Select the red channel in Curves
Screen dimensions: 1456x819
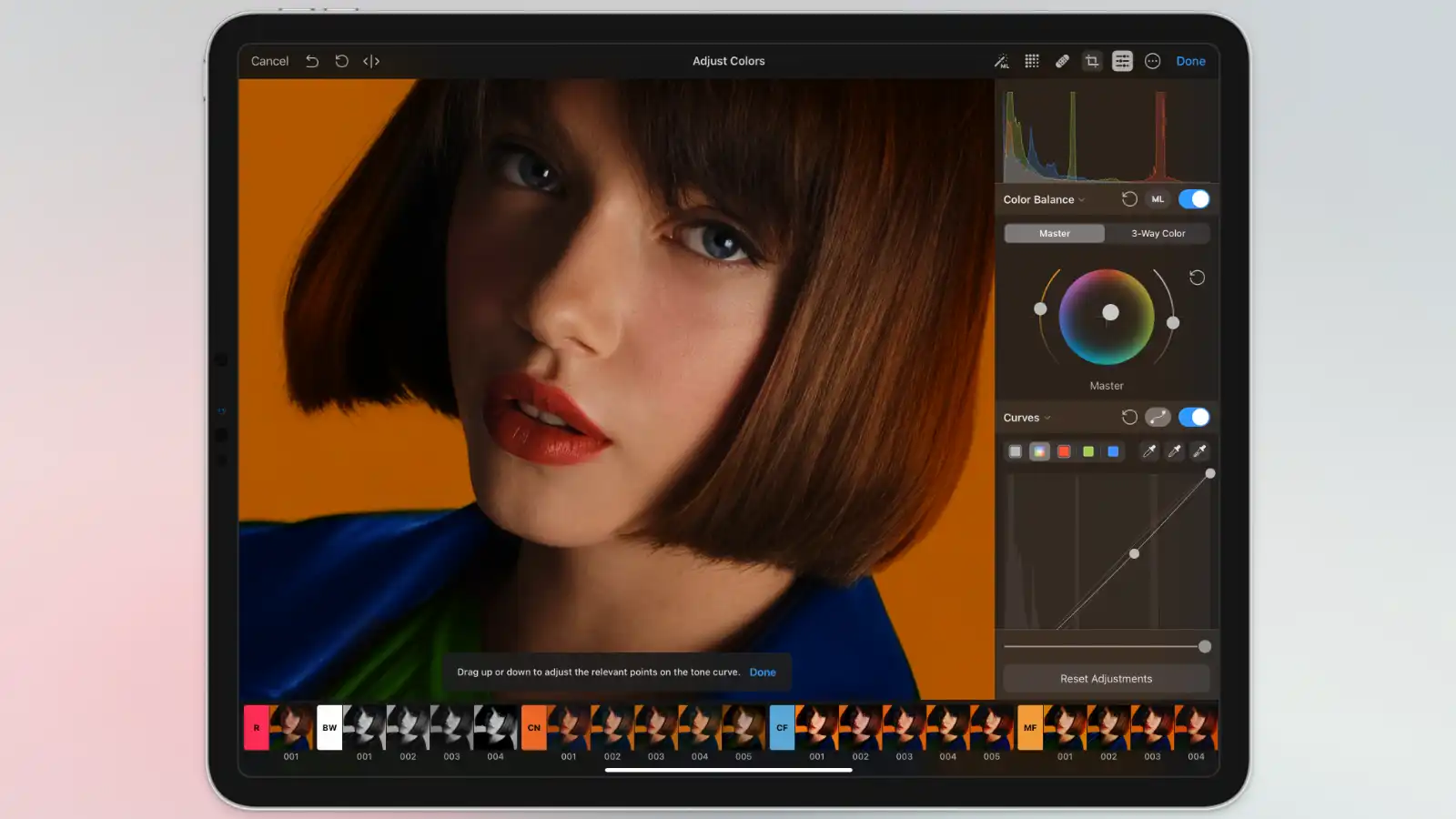click(x=1064, y=451)
